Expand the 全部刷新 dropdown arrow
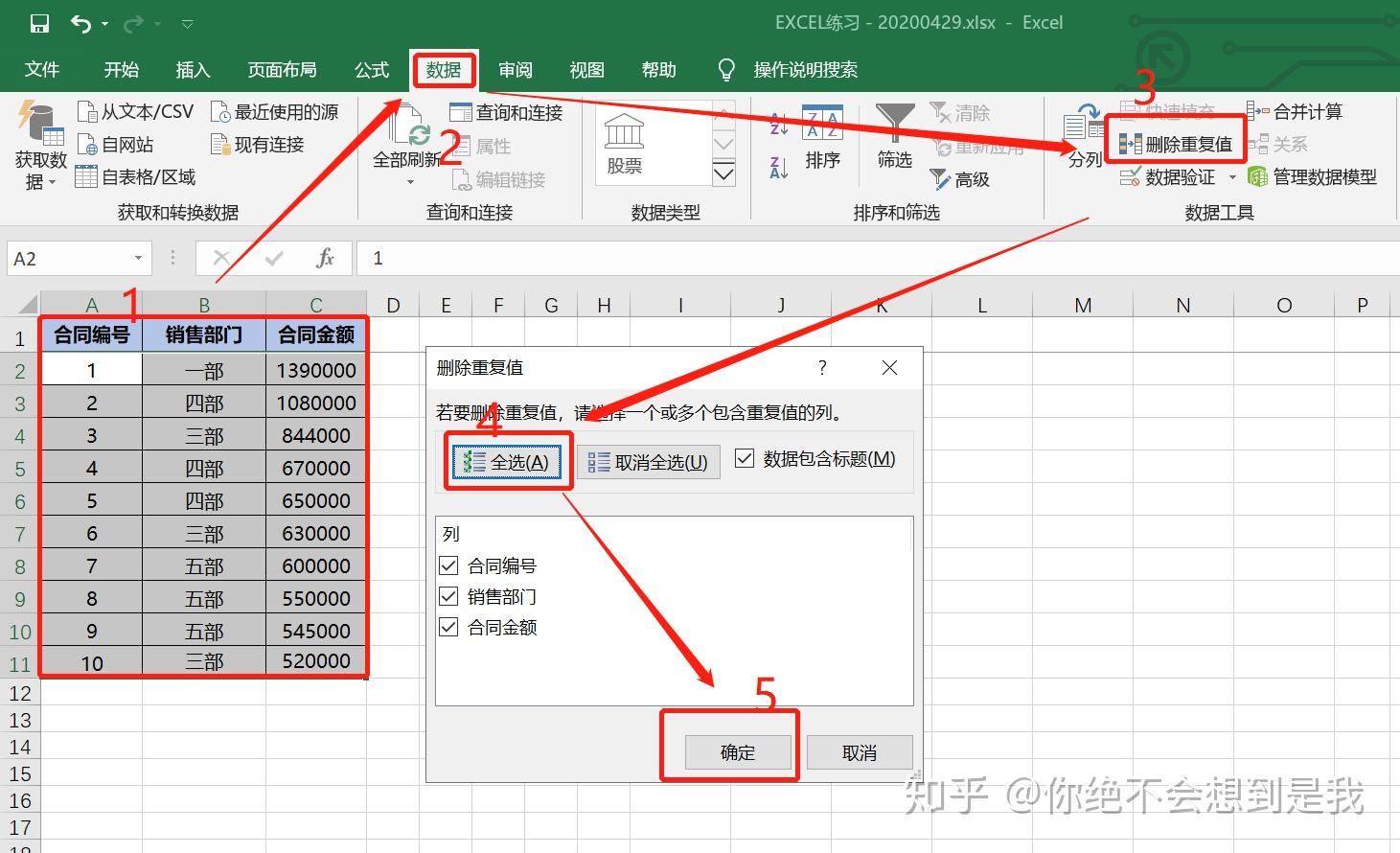Screen dimensions: 1400x853 pos(410,181)
